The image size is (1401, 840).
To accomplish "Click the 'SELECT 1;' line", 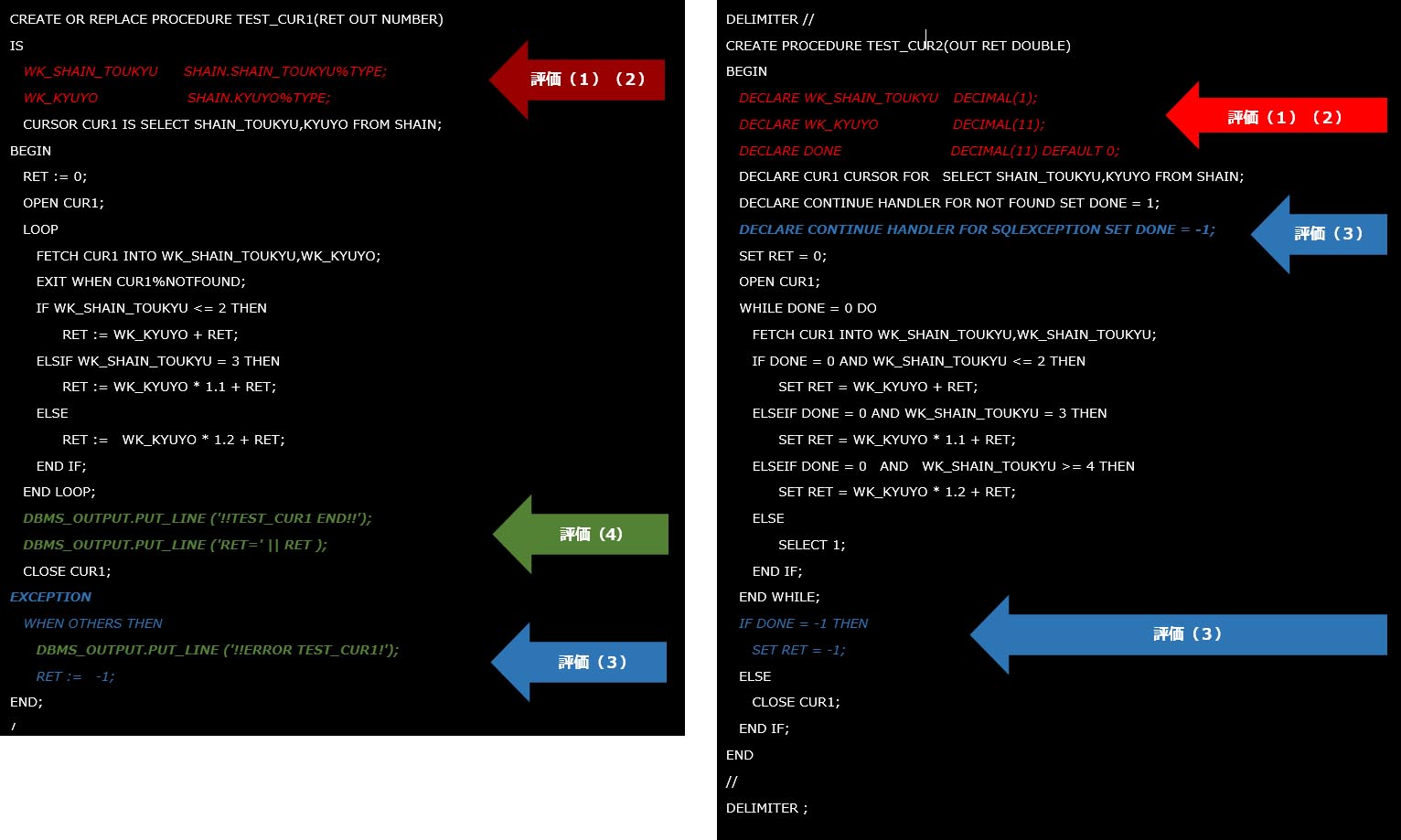I will [812, 545].
